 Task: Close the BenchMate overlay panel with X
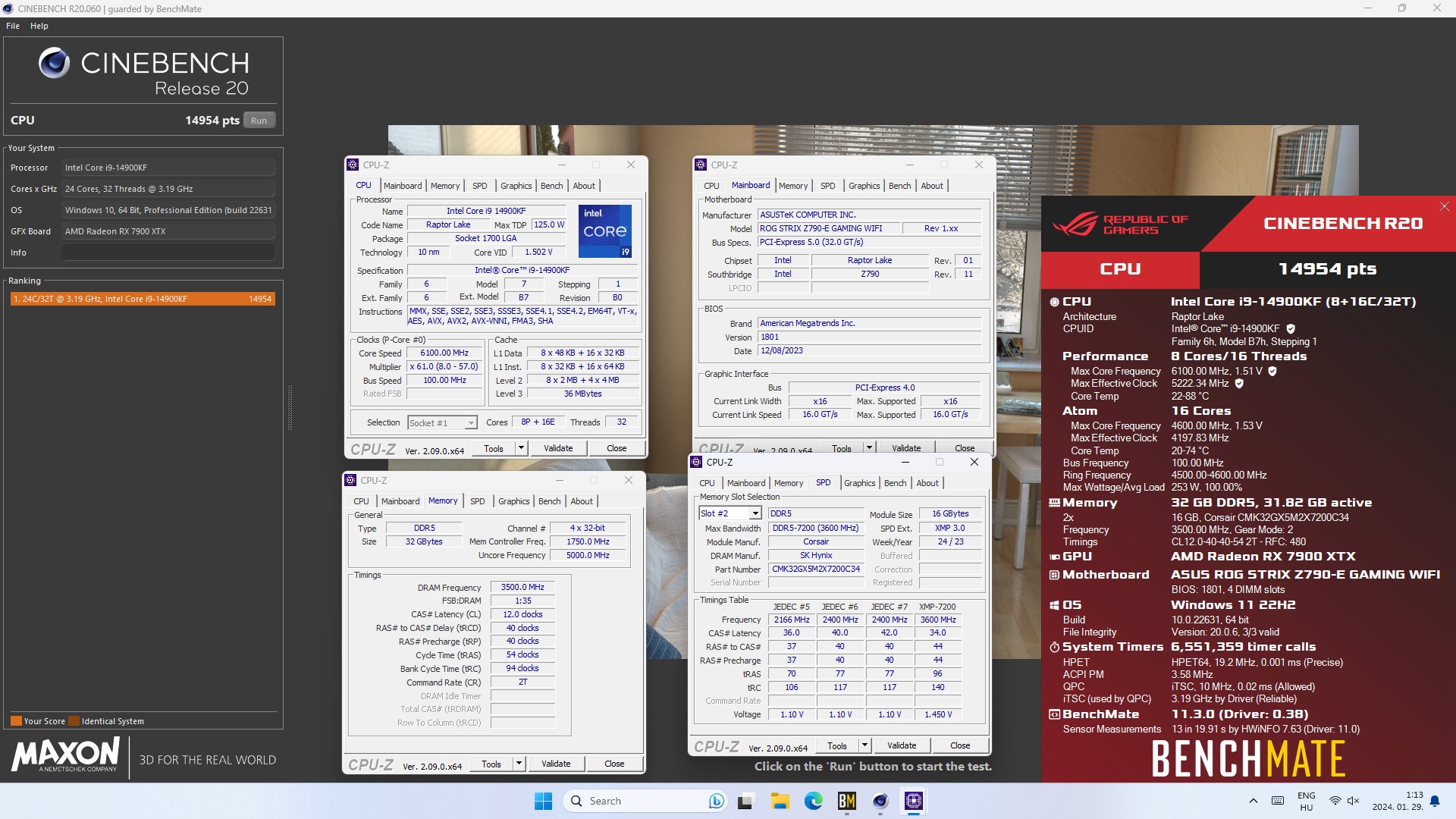coord(1445,206)
